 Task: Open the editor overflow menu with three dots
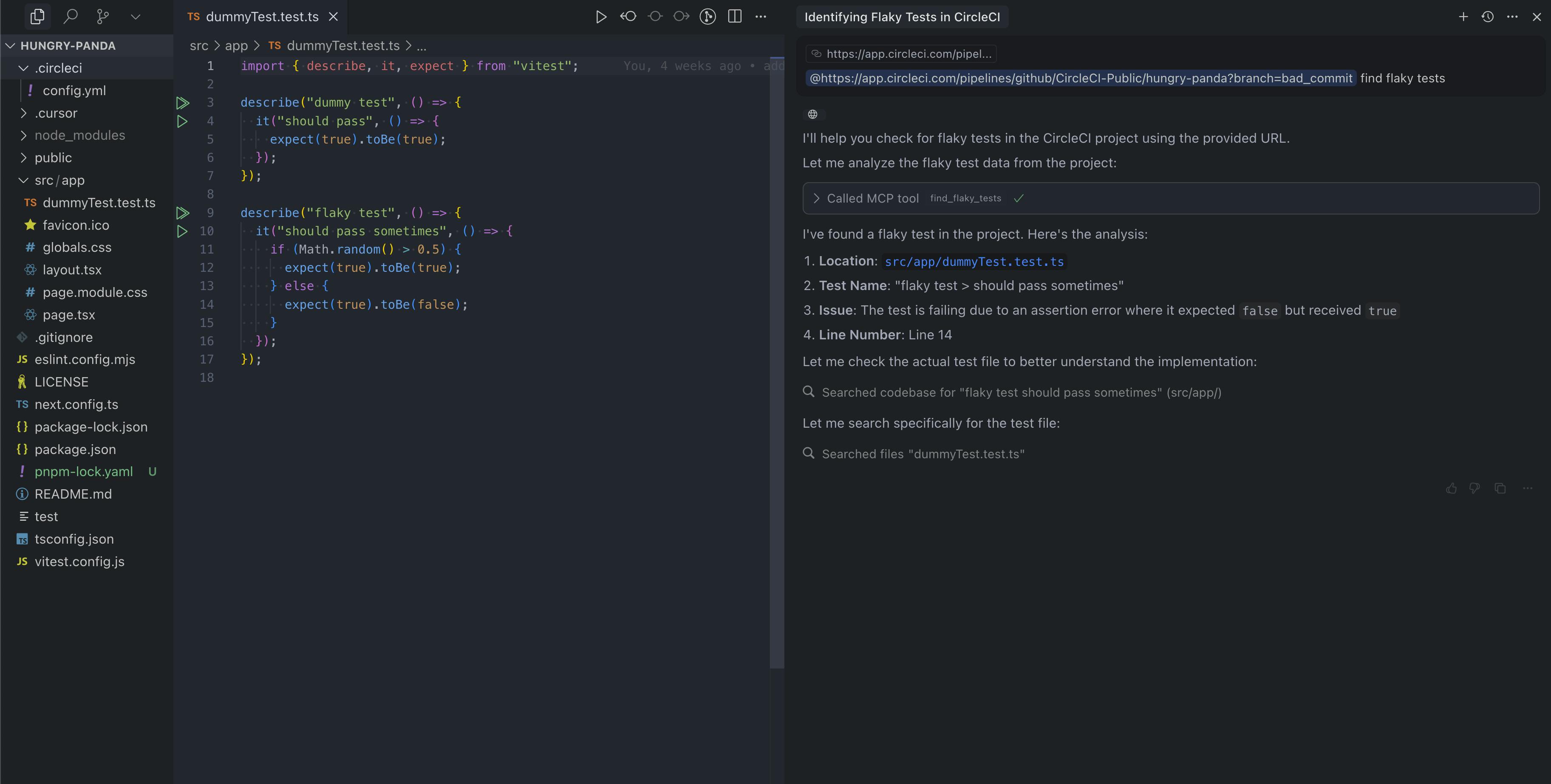[761, 16]
